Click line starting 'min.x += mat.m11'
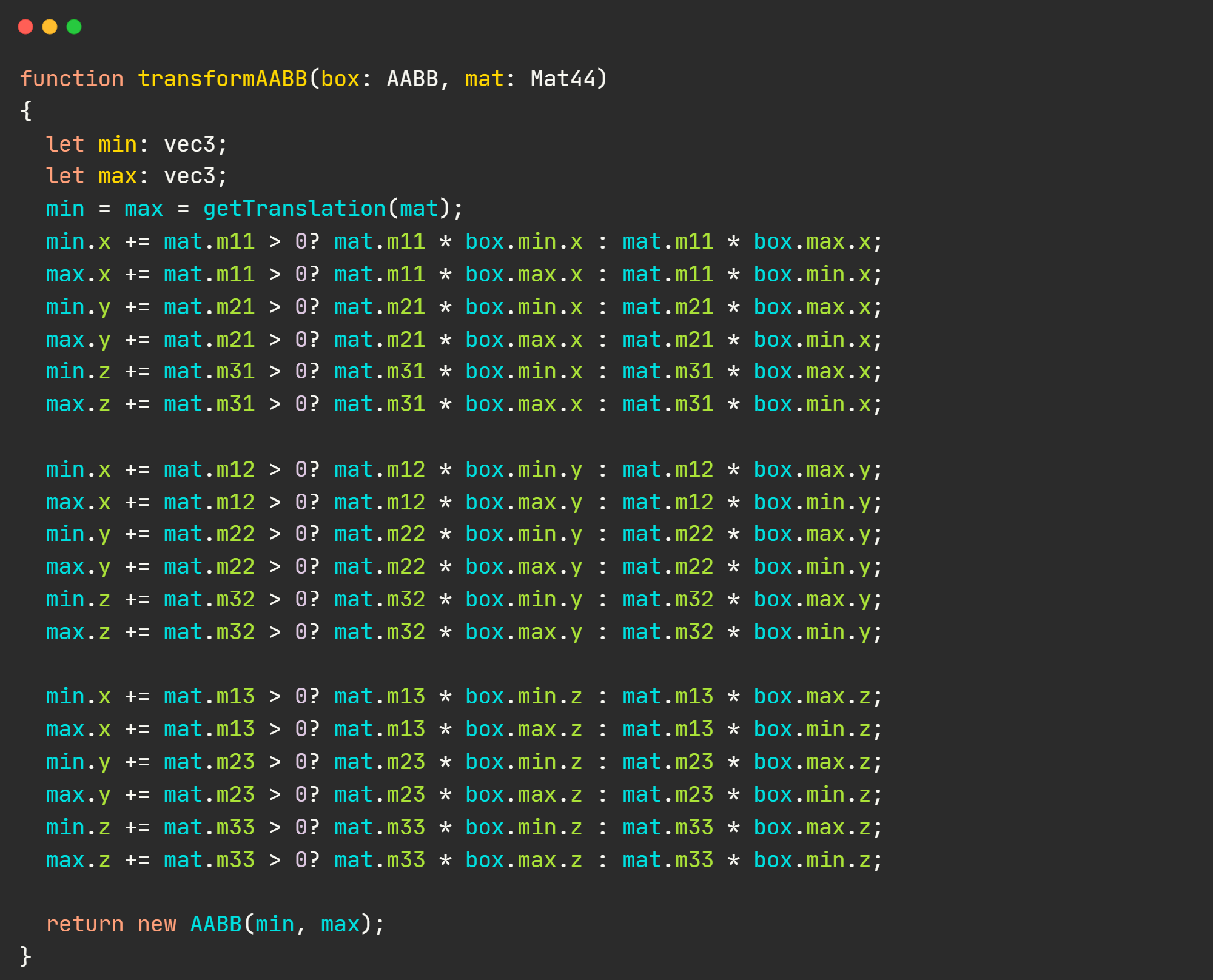Image resolution: width=1213 pixels, height=980 pixels. (465, 241)
